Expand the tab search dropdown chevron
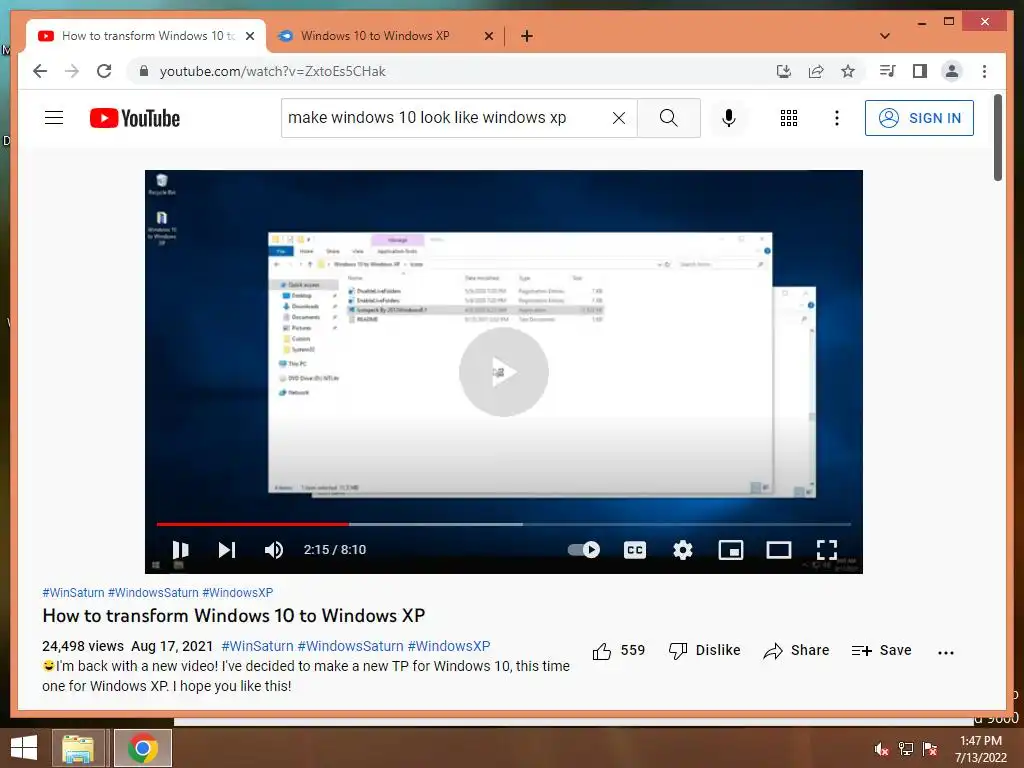The height and width of the screenshot is (768, 1024). pyautogui.click(x=885, y=36)
